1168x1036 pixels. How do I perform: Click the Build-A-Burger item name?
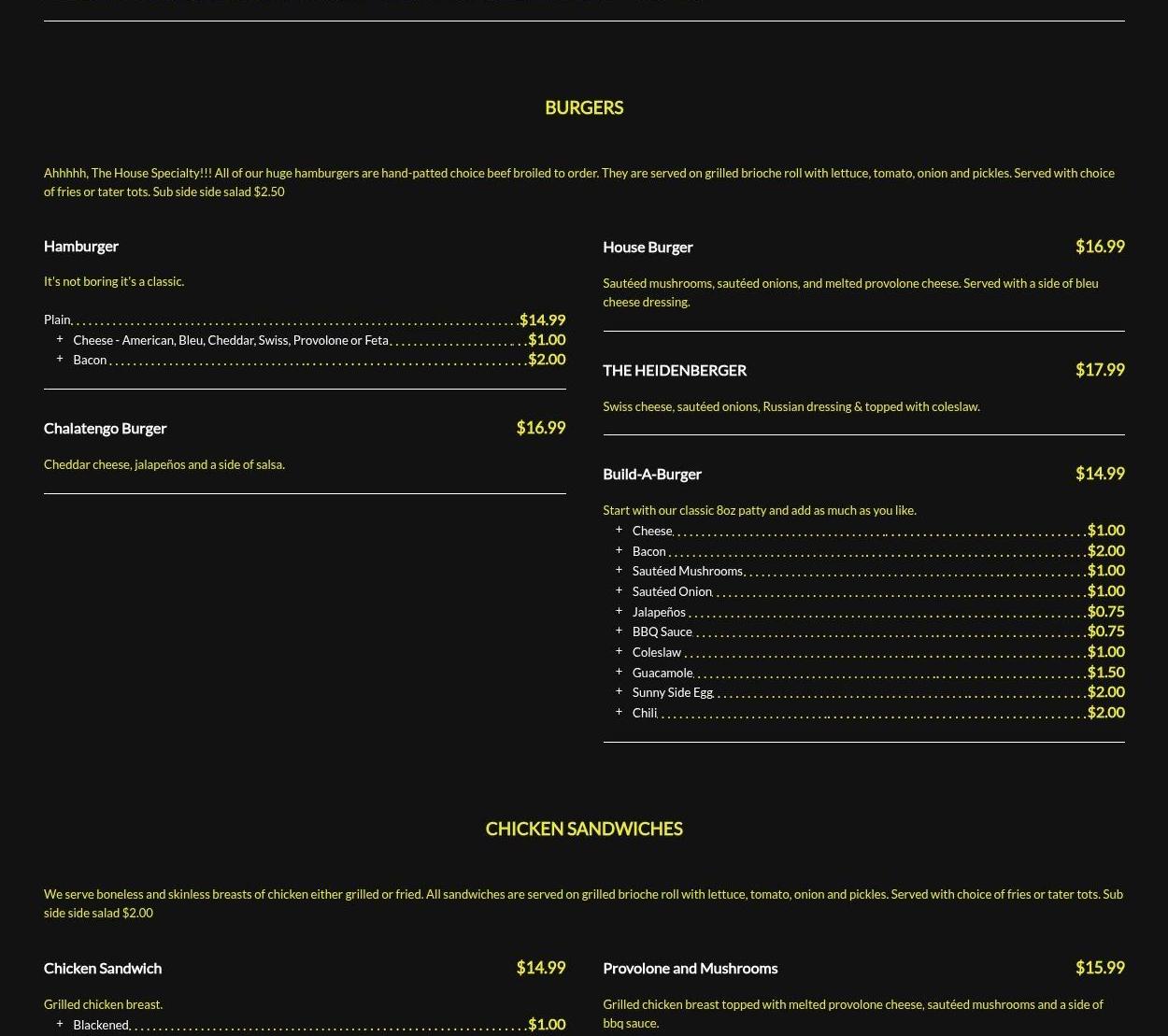point(651,474)
